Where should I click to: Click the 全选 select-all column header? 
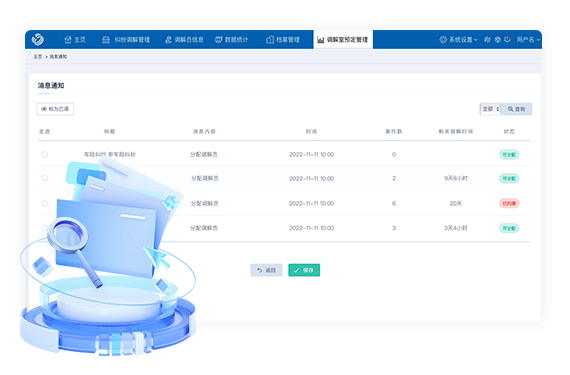click(44, 132)
